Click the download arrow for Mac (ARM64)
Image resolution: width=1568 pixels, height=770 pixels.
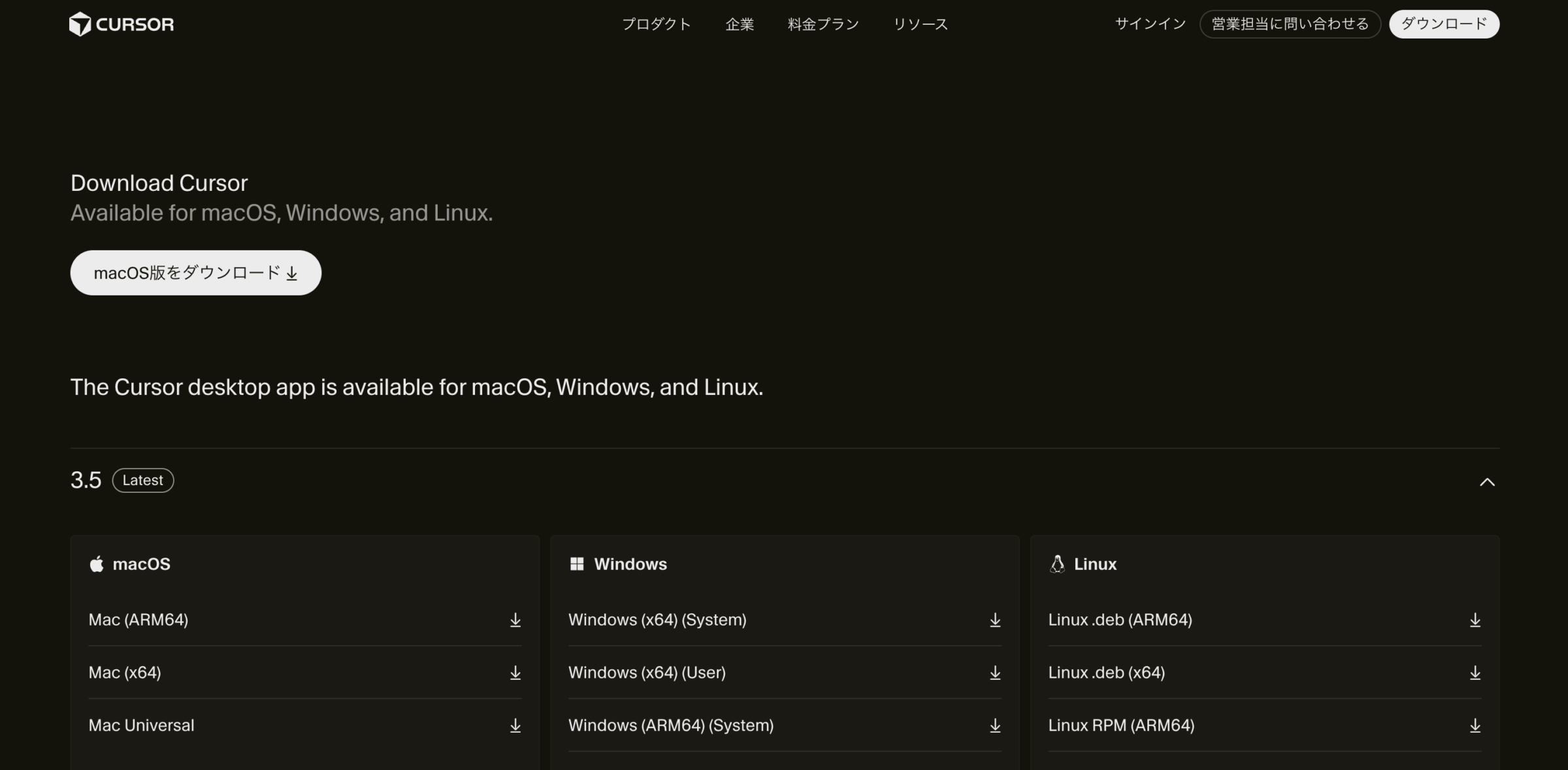tap(515, 620)
